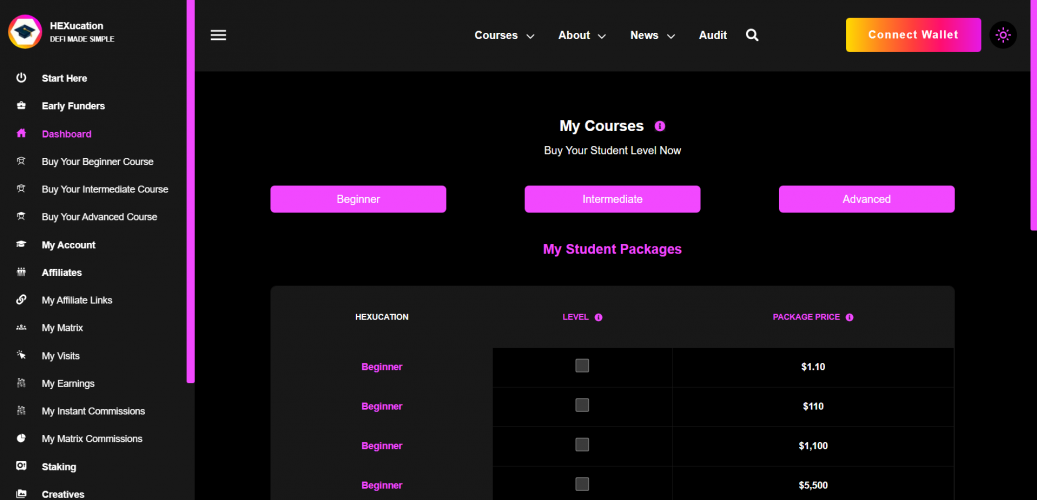Click the Beginner Course sidebar icon

pyautogui.click(x=21, y=161)
